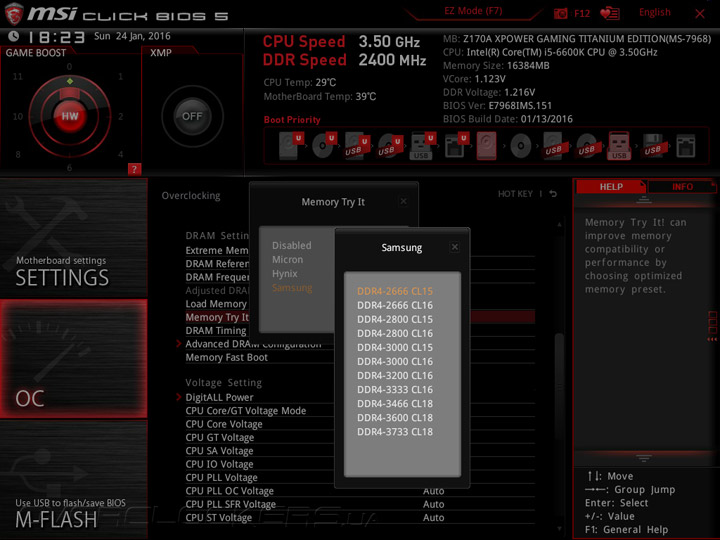Click the F12 screenshot camera icon
This screenshot has width=720, height=540.
[561, 13]
